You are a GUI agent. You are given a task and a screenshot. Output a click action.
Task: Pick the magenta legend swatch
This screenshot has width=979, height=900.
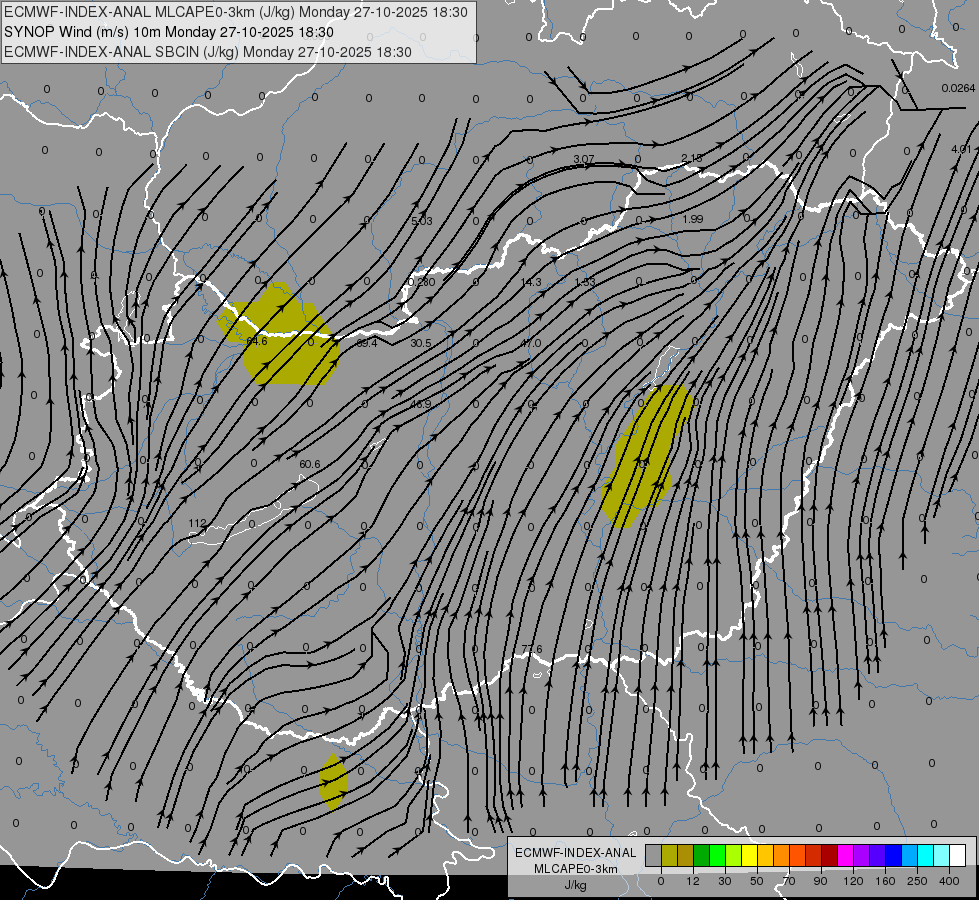[x=846, y=855]
